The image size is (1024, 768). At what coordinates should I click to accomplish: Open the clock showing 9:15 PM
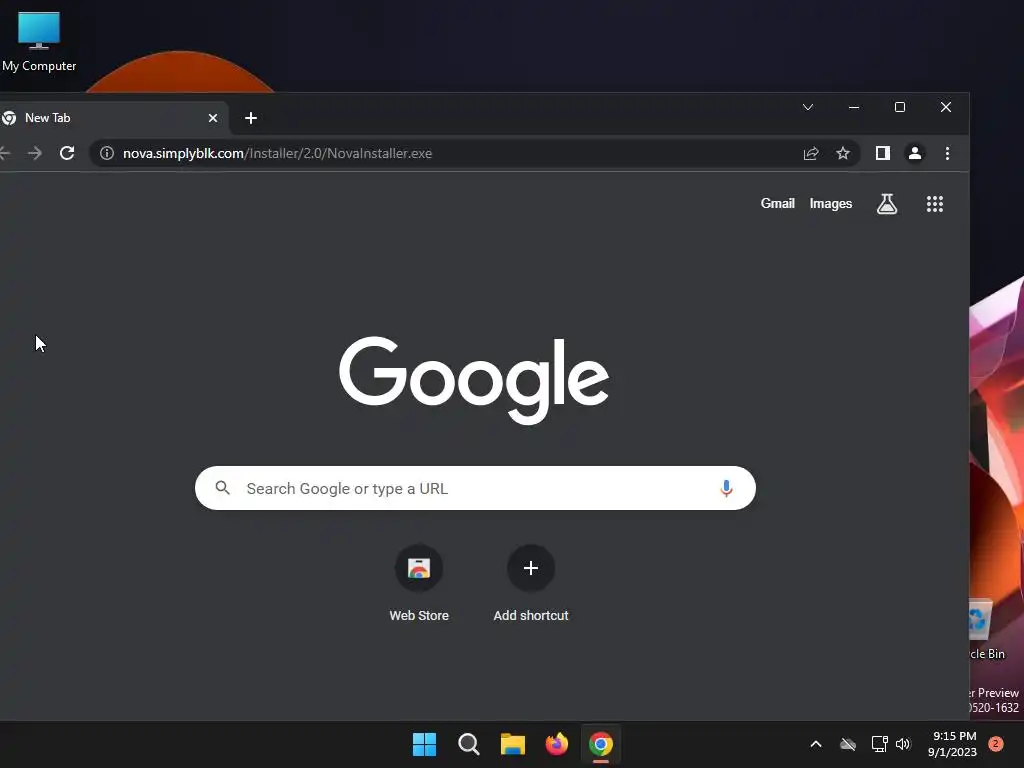(x=952, y=744)
